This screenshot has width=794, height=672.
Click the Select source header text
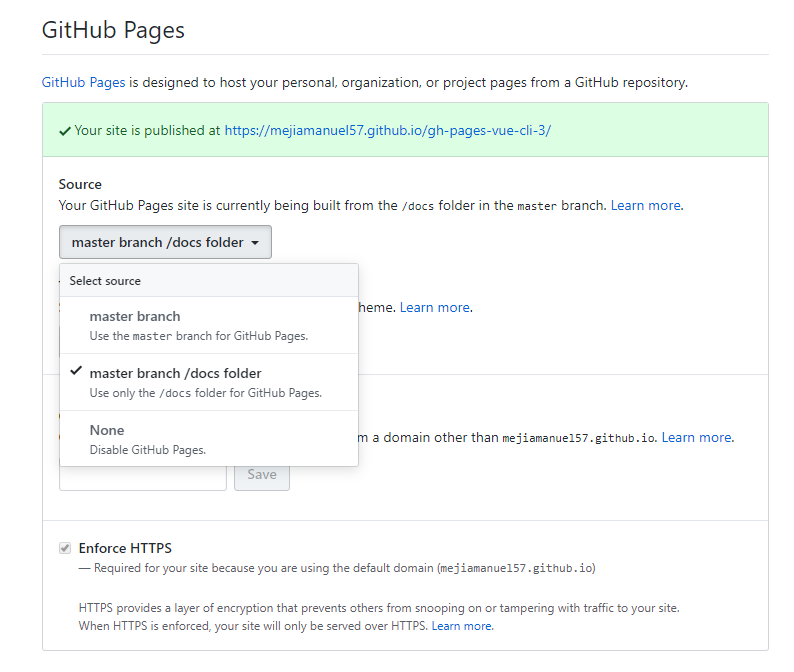click(105, 281)
